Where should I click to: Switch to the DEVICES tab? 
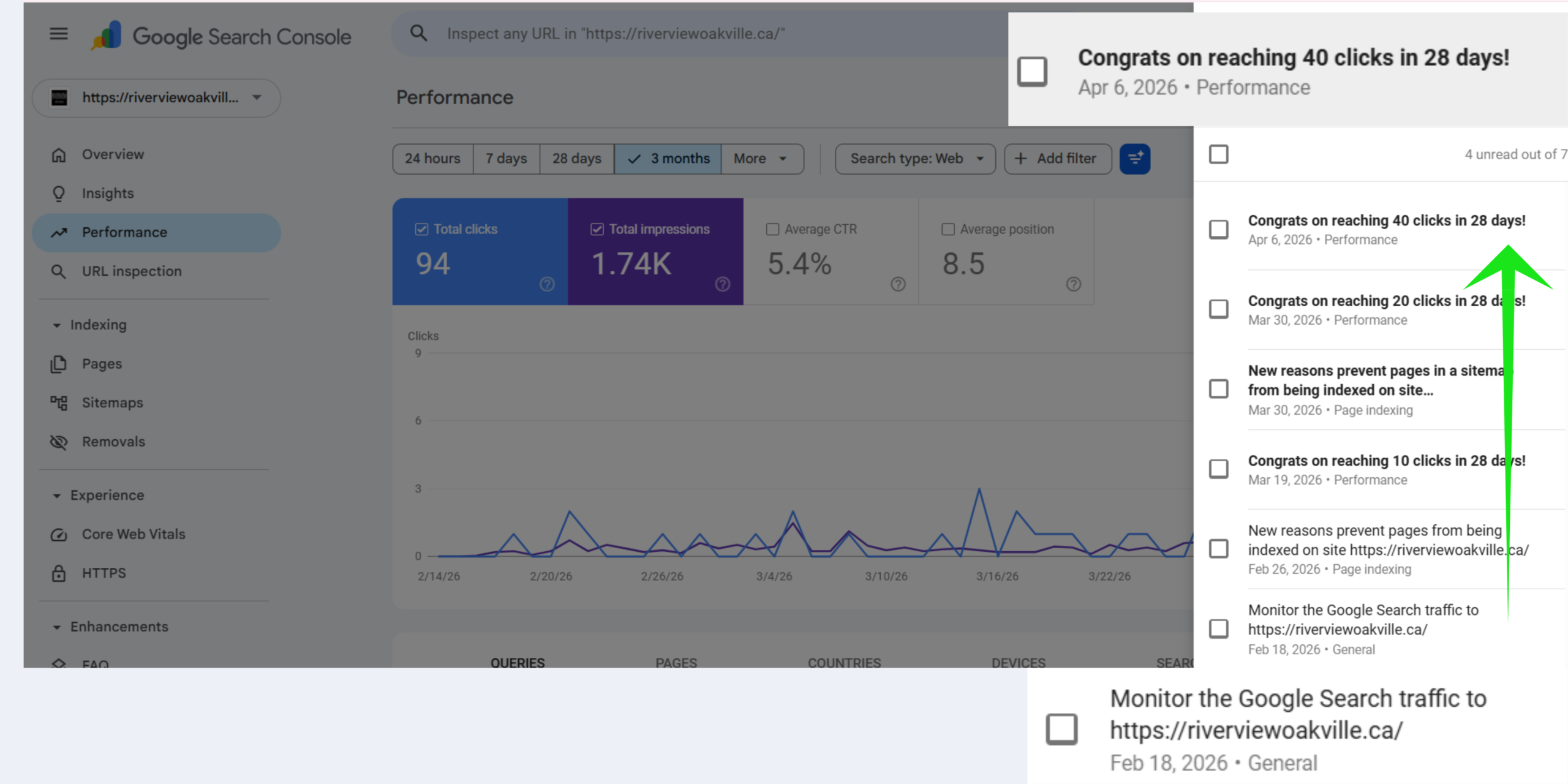pyautogui.click(x=1019, y=662)
